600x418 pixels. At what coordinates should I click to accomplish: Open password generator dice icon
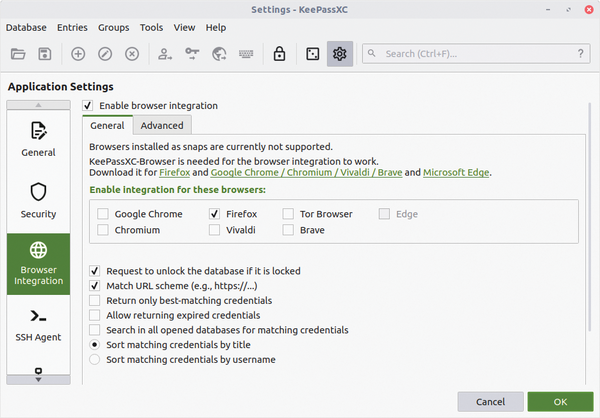pyautogui.click(x=313, y=54)
